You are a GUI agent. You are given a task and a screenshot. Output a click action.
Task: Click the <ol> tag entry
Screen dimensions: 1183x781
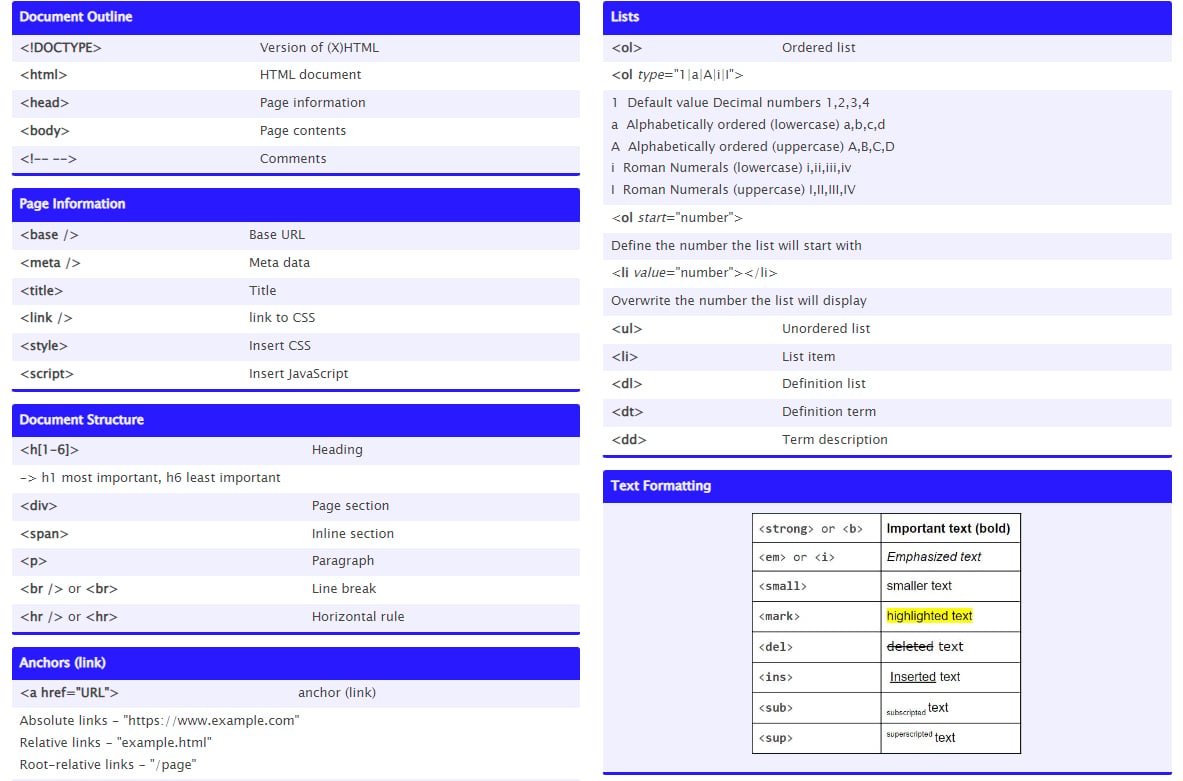[626, 48]
